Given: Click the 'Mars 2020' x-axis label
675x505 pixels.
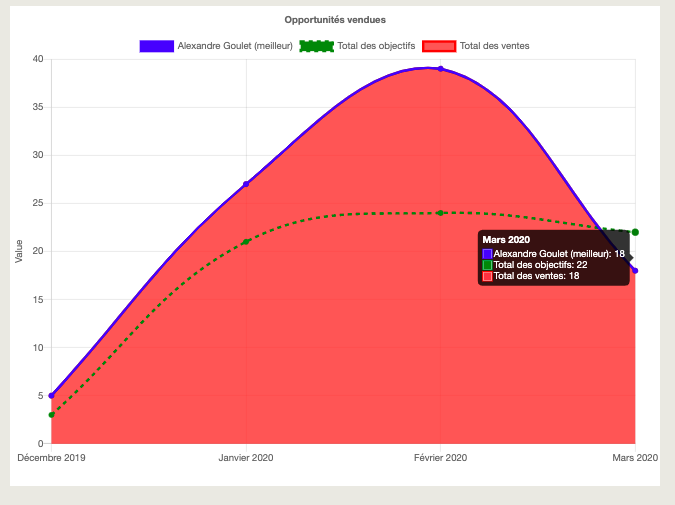Looking at the screenshot, I should click(x=635, y=458).
